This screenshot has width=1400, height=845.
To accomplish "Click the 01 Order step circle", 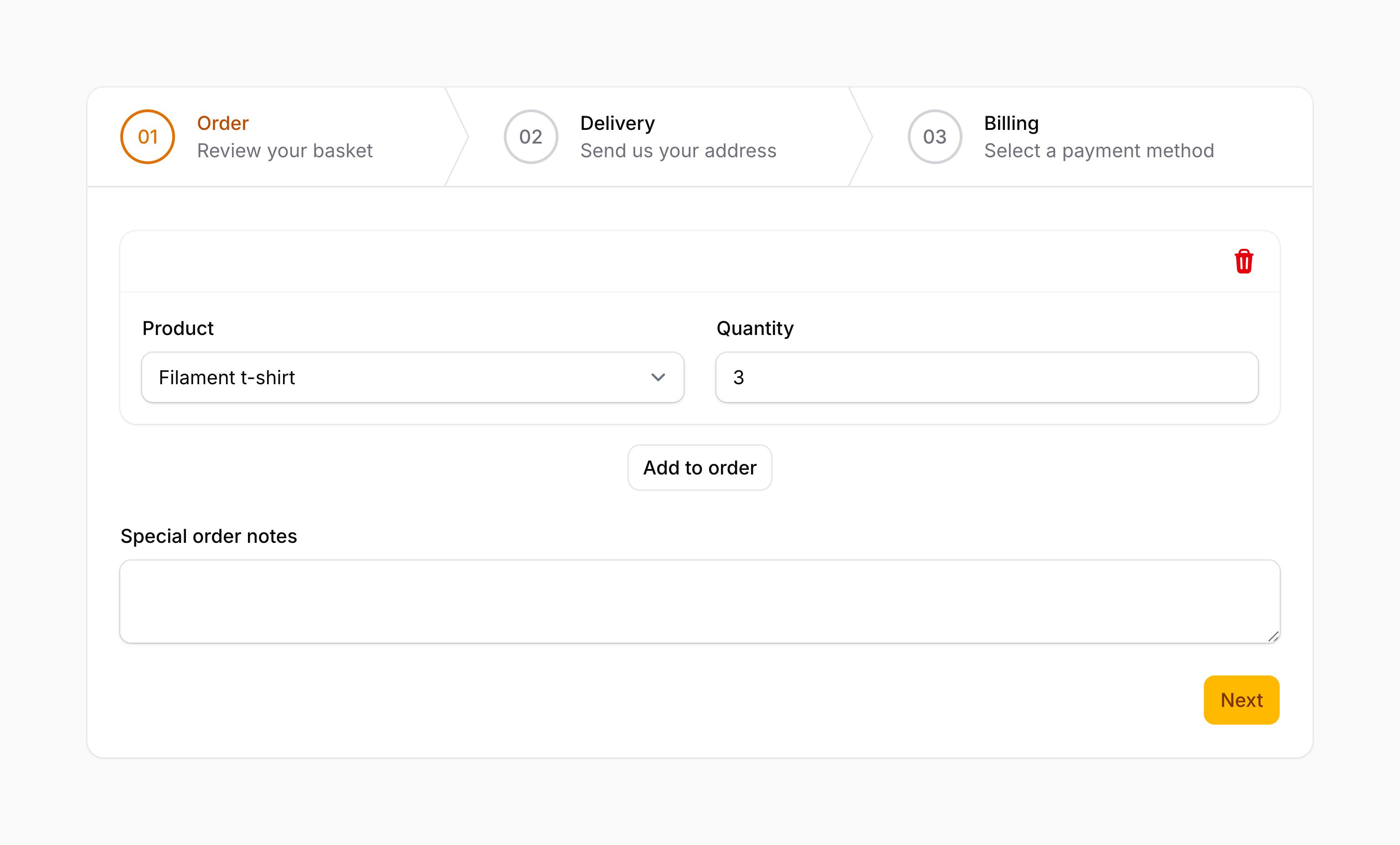I will tap(148, 137).
